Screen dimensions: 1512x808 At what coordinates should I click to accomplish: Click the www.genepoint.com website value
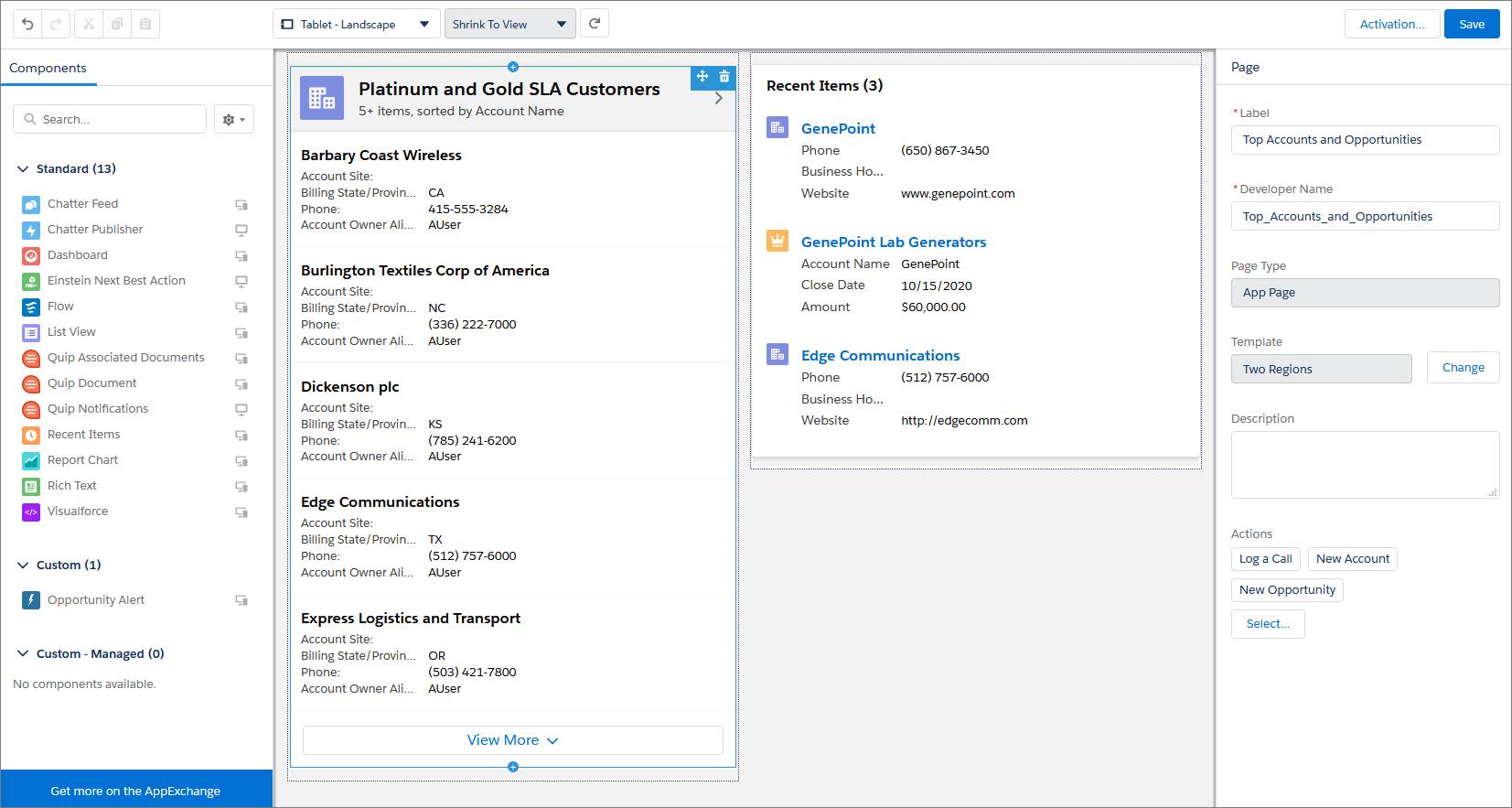[x=958, y=193]
